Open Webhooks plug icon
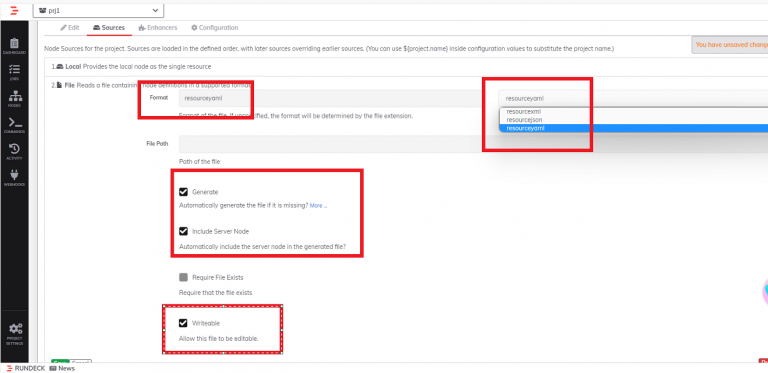 click(x=14, y=178)
